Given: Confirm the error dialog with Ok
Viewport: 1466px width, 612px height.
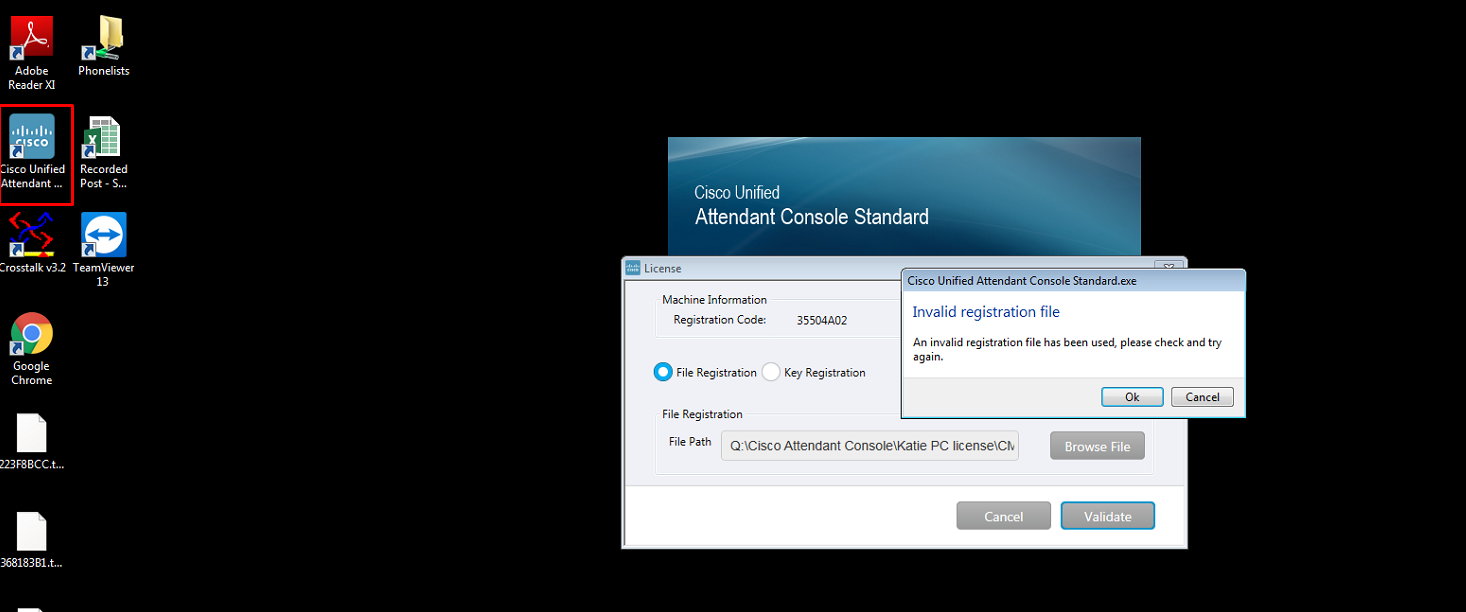Looking at the screenshot, I should pos(1132,397).
